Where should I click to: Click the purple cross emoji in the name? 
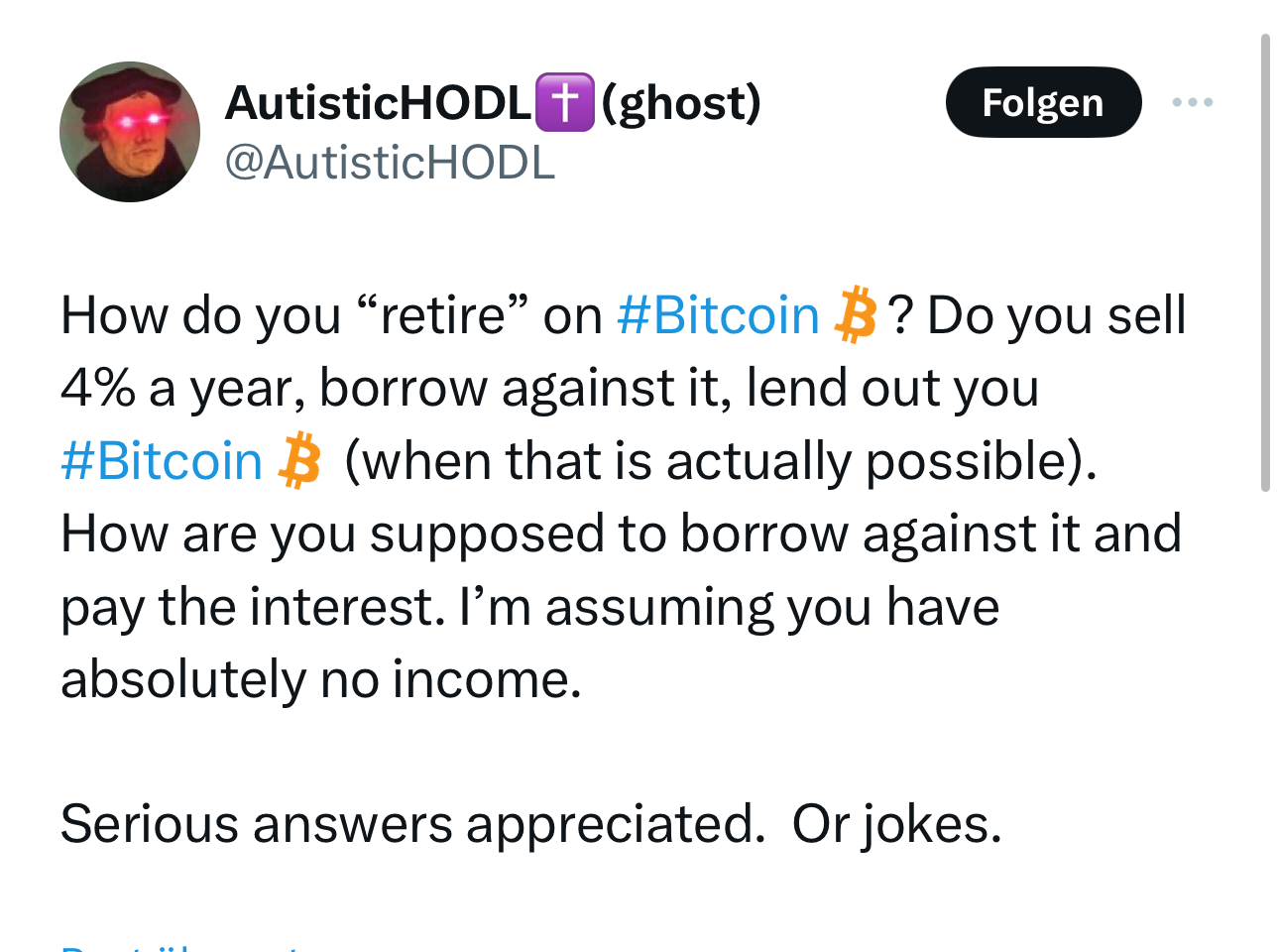565,102
